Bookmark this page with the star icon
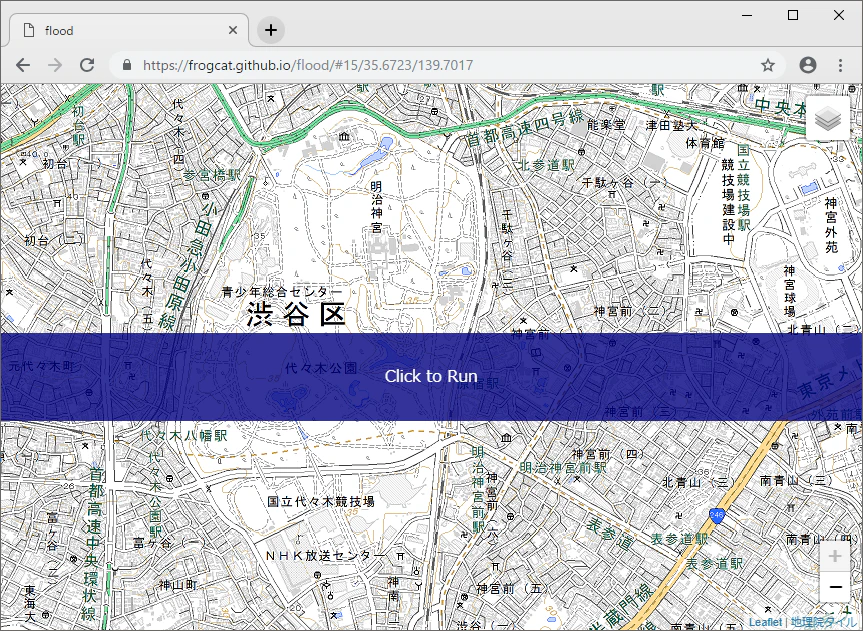863x631 pixels. tap(768, 65)
